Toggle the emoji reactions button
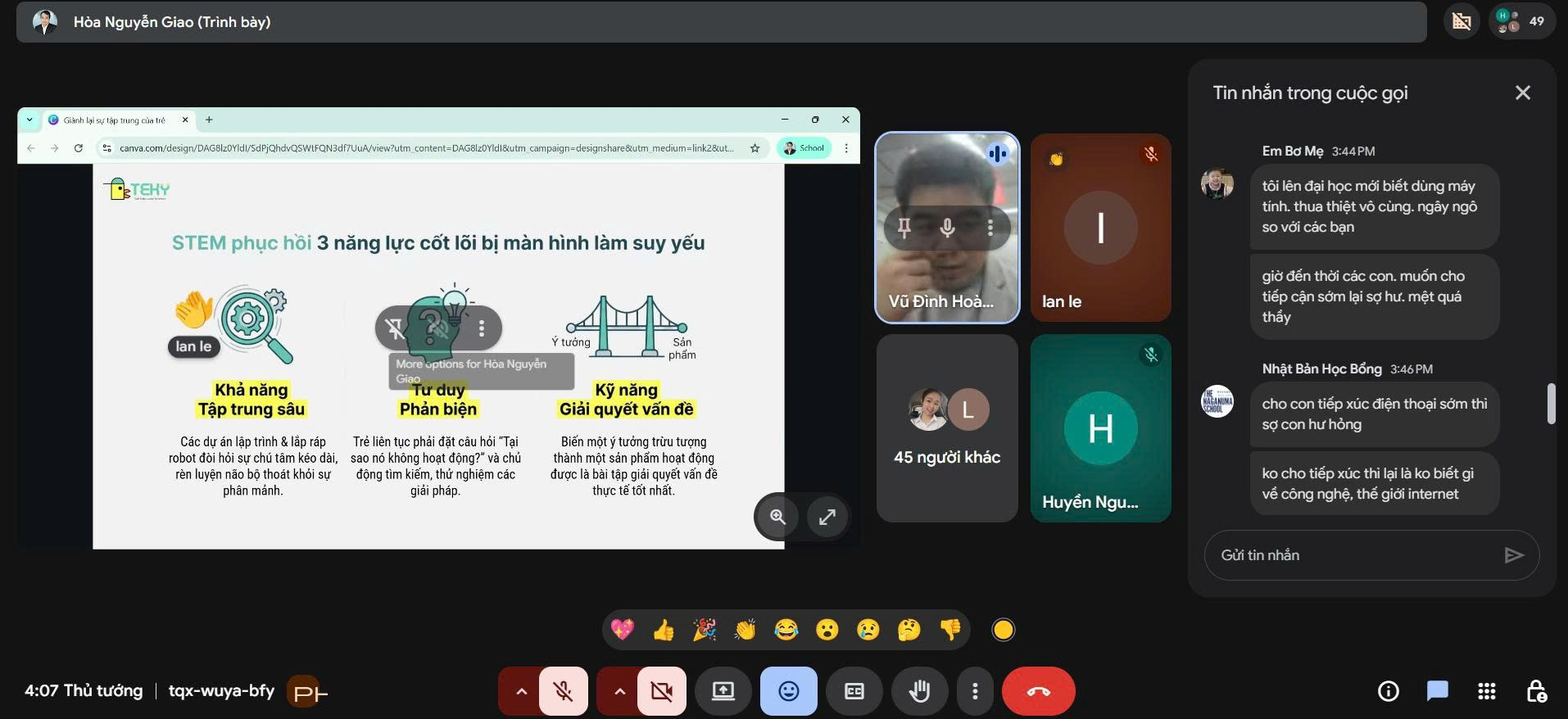1568x719 pixels. click(788, 691)
